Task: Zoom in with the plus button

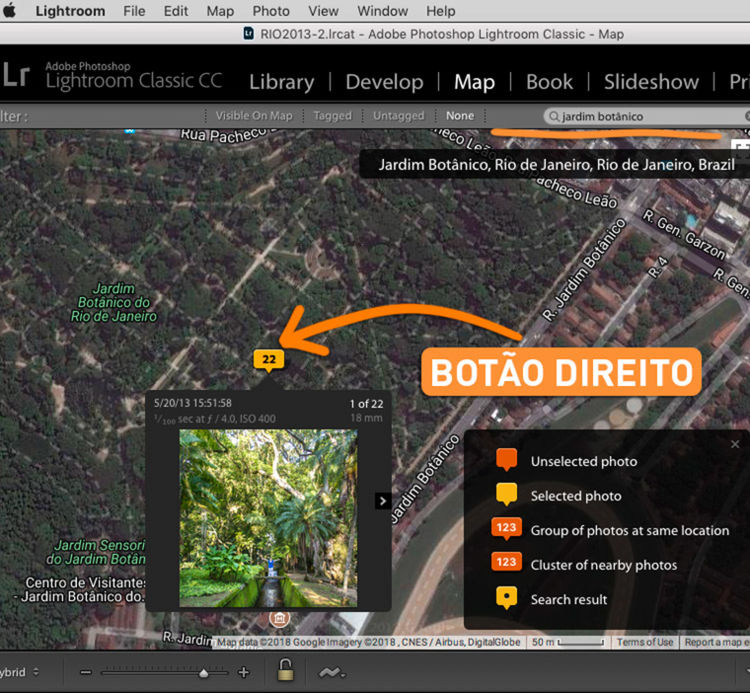Action: coord(244,672)
